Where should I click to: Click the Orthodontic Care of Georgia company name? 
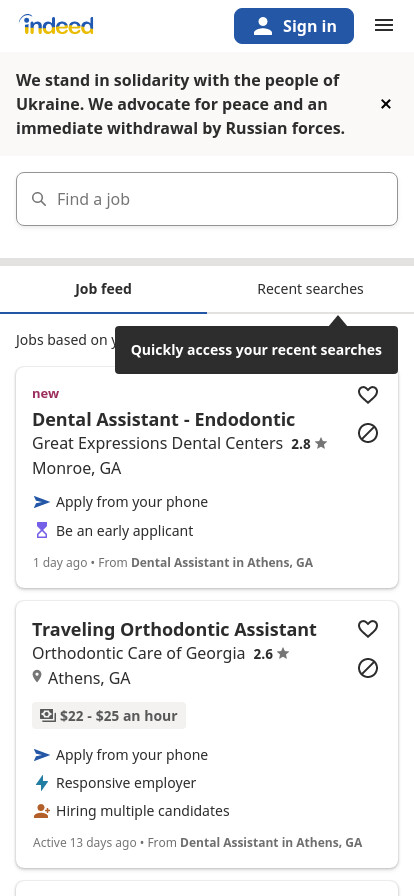click(138, 653)
